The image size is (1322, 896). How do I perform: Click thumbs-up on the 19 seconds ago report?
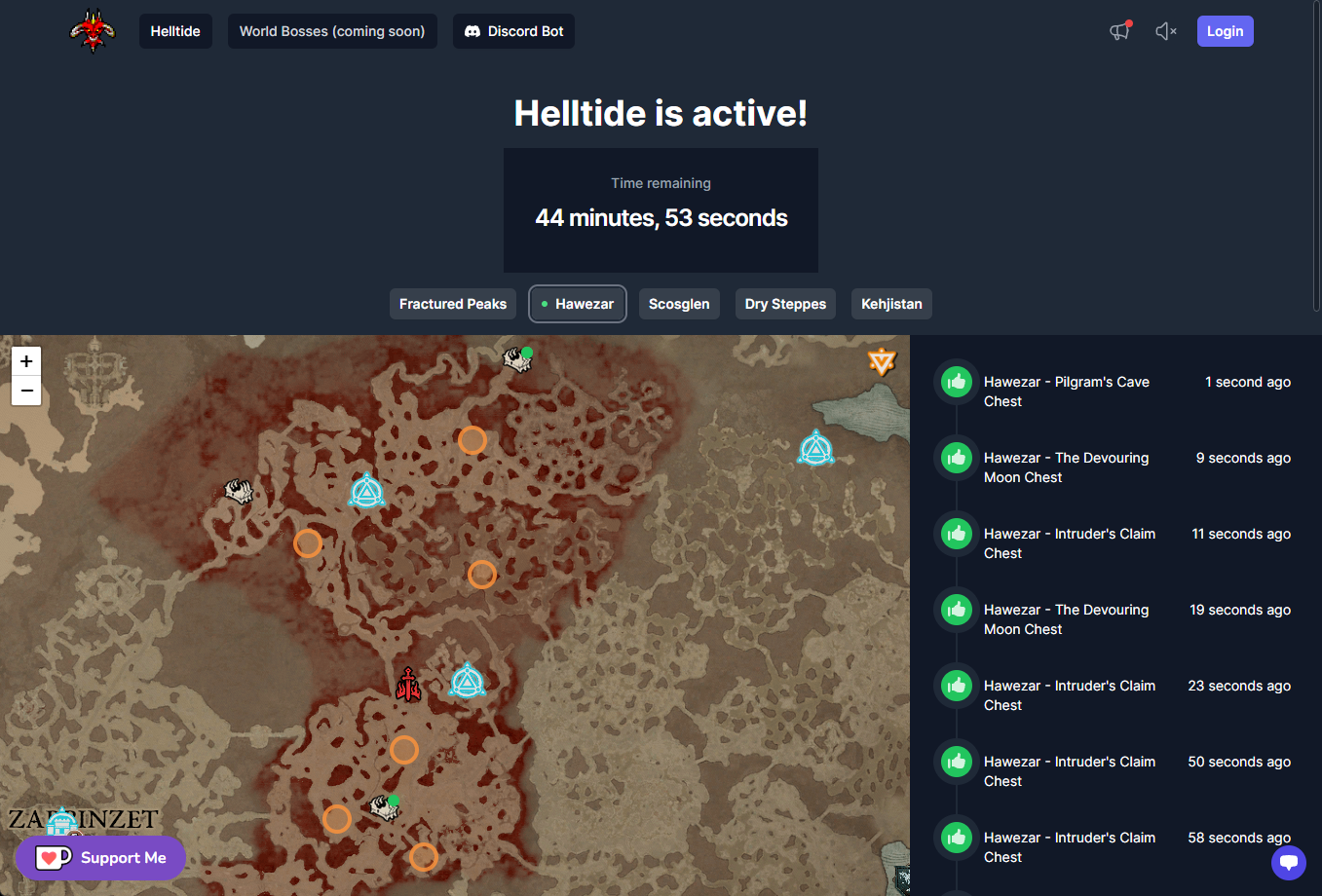pos(957,610)
